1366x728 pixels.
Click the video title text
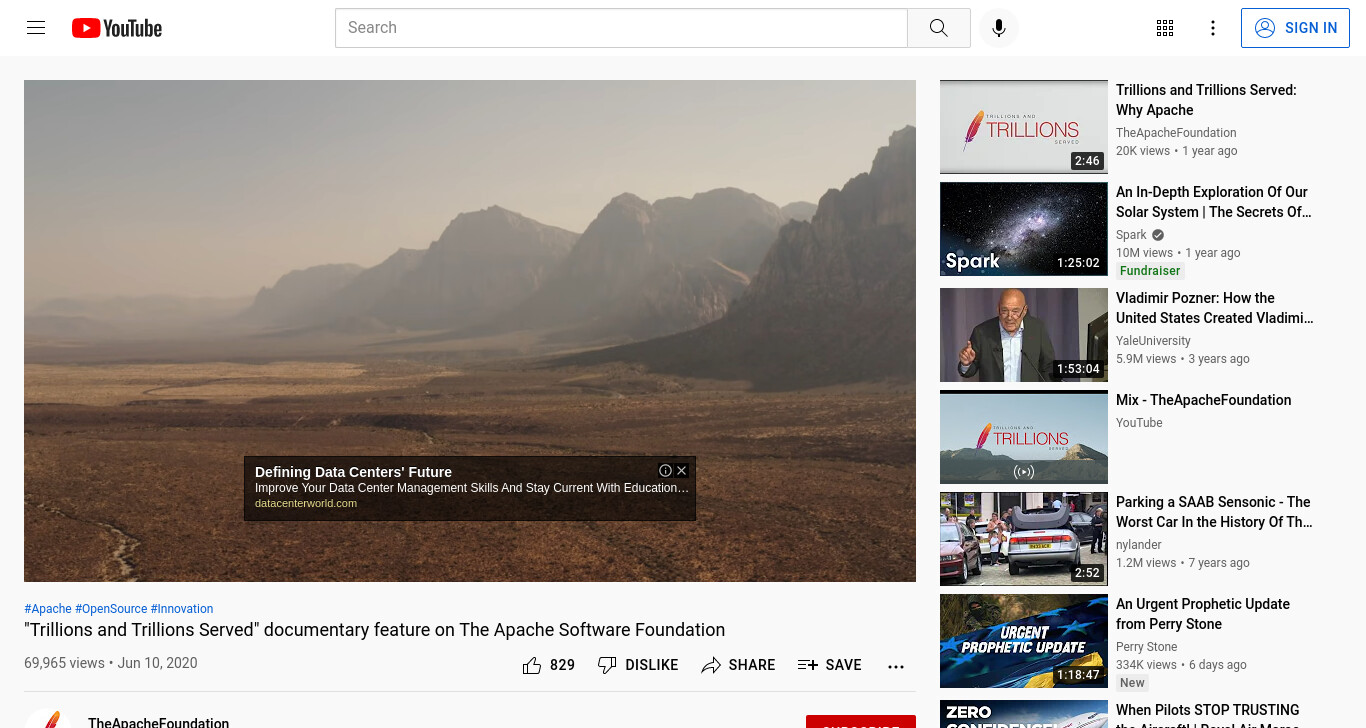[374, 630]
